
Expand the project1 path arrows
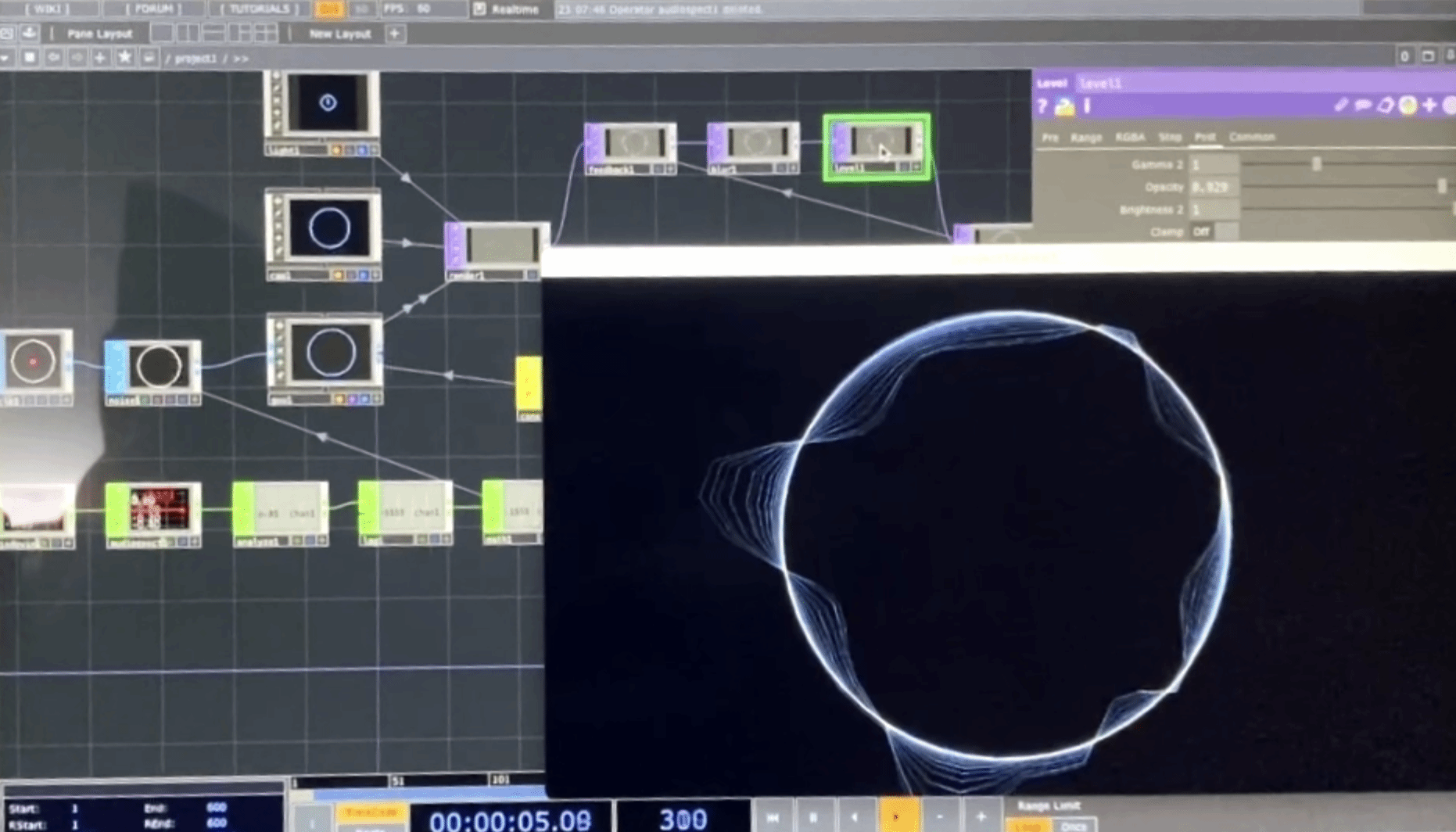(241, 59)
